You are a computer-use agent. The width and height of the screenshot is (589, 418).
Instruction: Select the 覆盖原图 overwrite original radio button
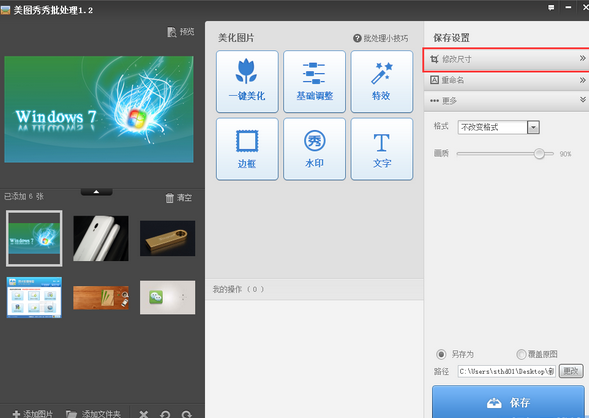coord(521,354)
